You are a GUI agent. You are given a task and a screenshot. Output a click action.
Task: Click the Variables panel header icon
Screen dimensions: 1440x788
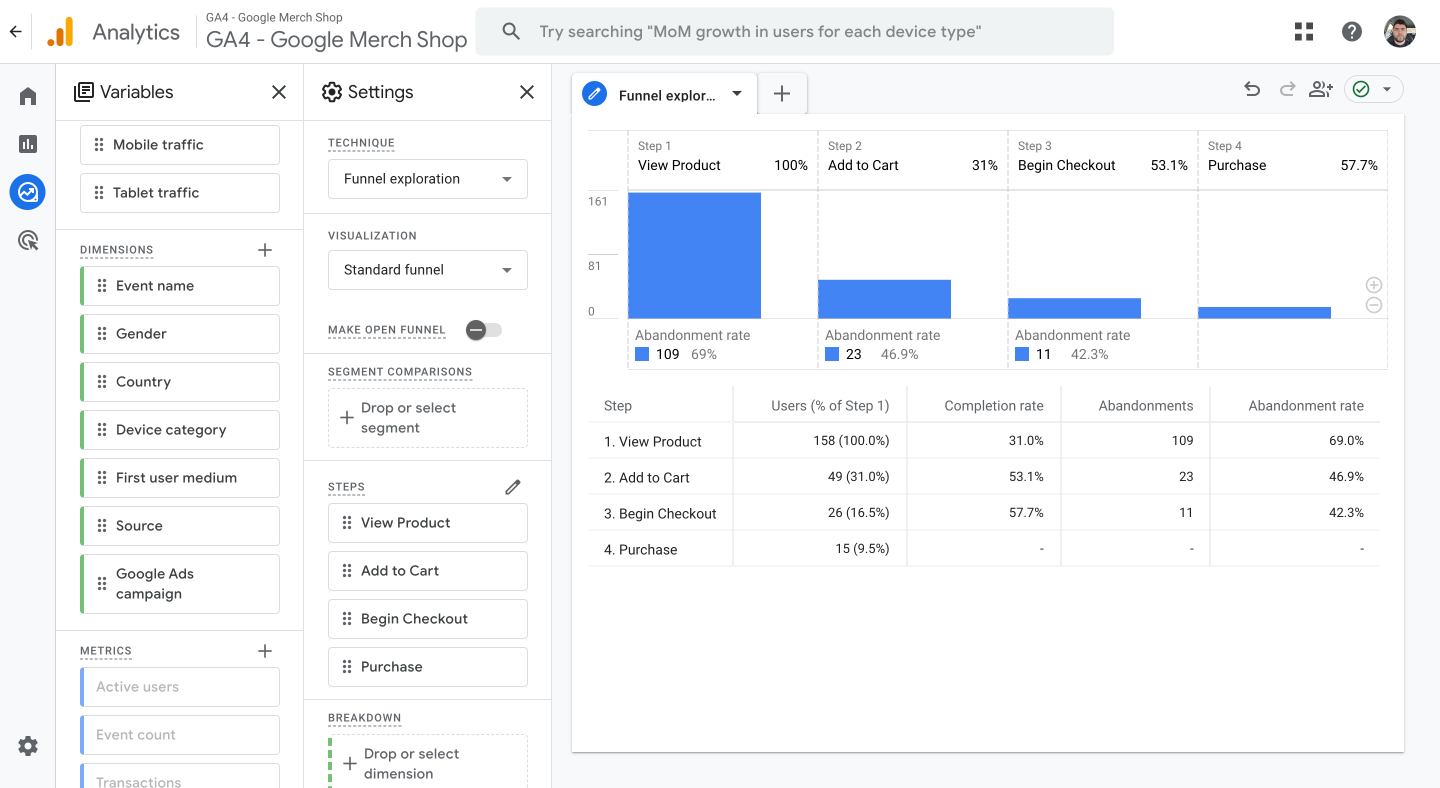84,92
